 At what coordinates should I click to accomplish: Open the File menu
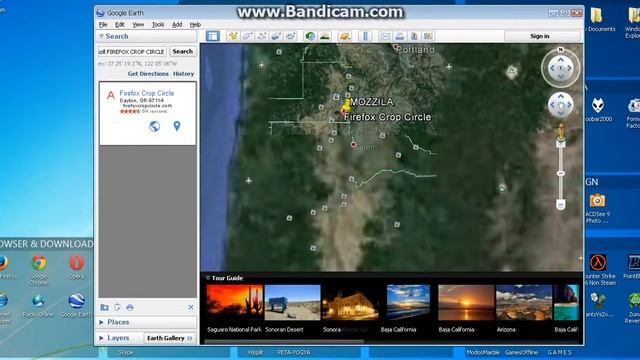(x=103, y=24)
